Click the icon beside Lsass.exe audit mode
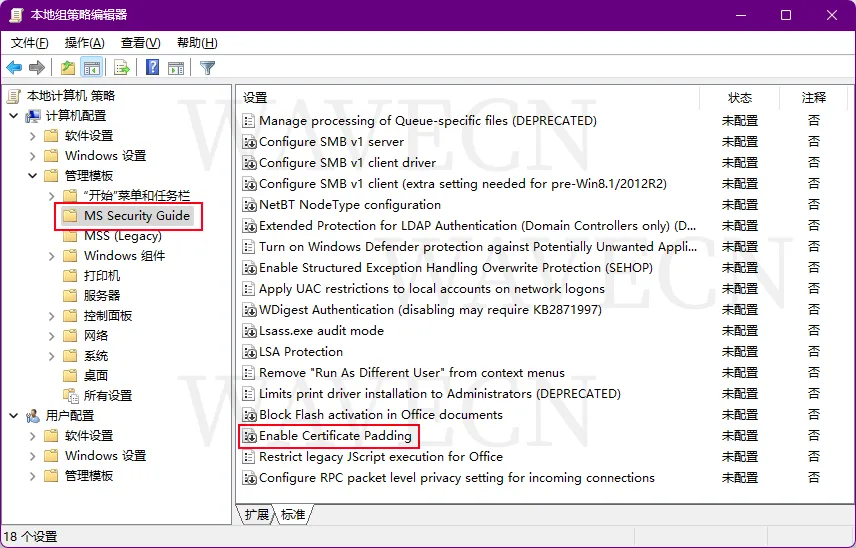This screenshot has width=856, height=548. pyautogui.click(x=249, y=331)
